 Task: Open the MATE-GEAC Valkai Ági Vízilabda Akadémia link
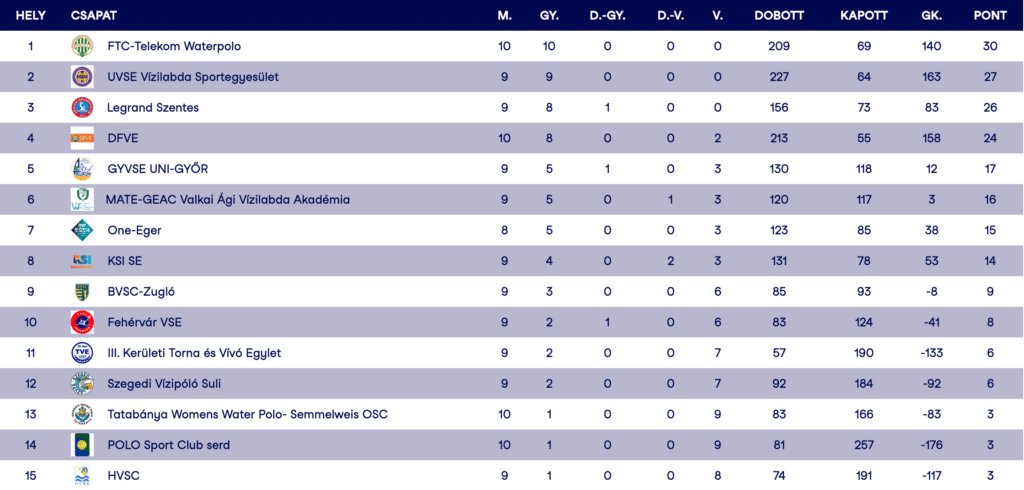click(228, 200)
